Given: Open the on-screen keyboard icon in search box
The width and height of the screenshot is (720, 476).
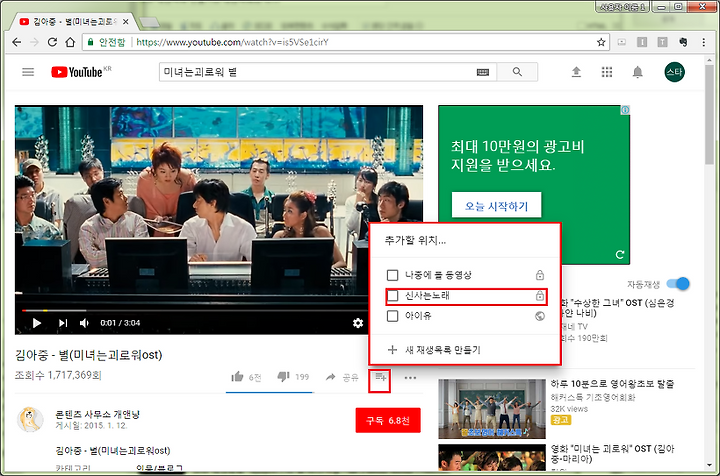Looking at the screenshot, I should coord(483,72).
